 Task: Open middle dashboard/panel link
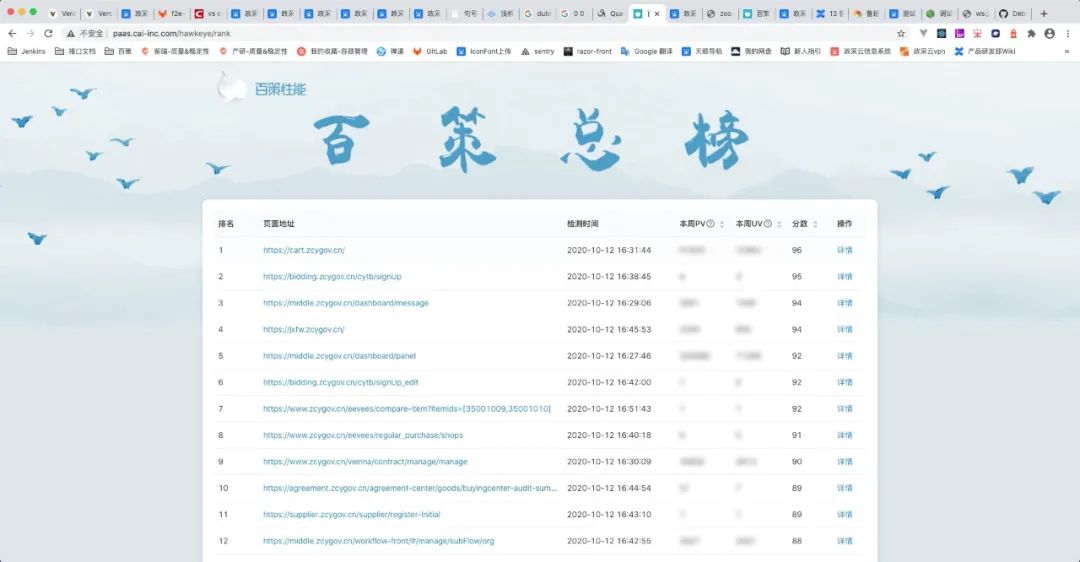[340, 356]
